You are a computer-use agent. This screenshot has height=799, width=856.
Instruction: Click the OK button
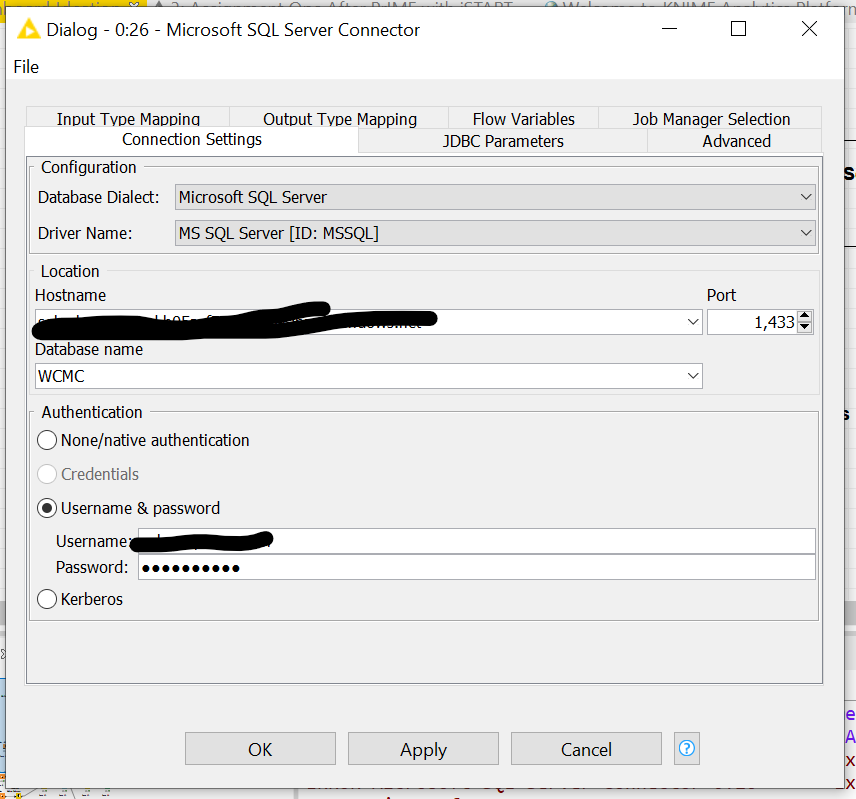pos(260,749)
